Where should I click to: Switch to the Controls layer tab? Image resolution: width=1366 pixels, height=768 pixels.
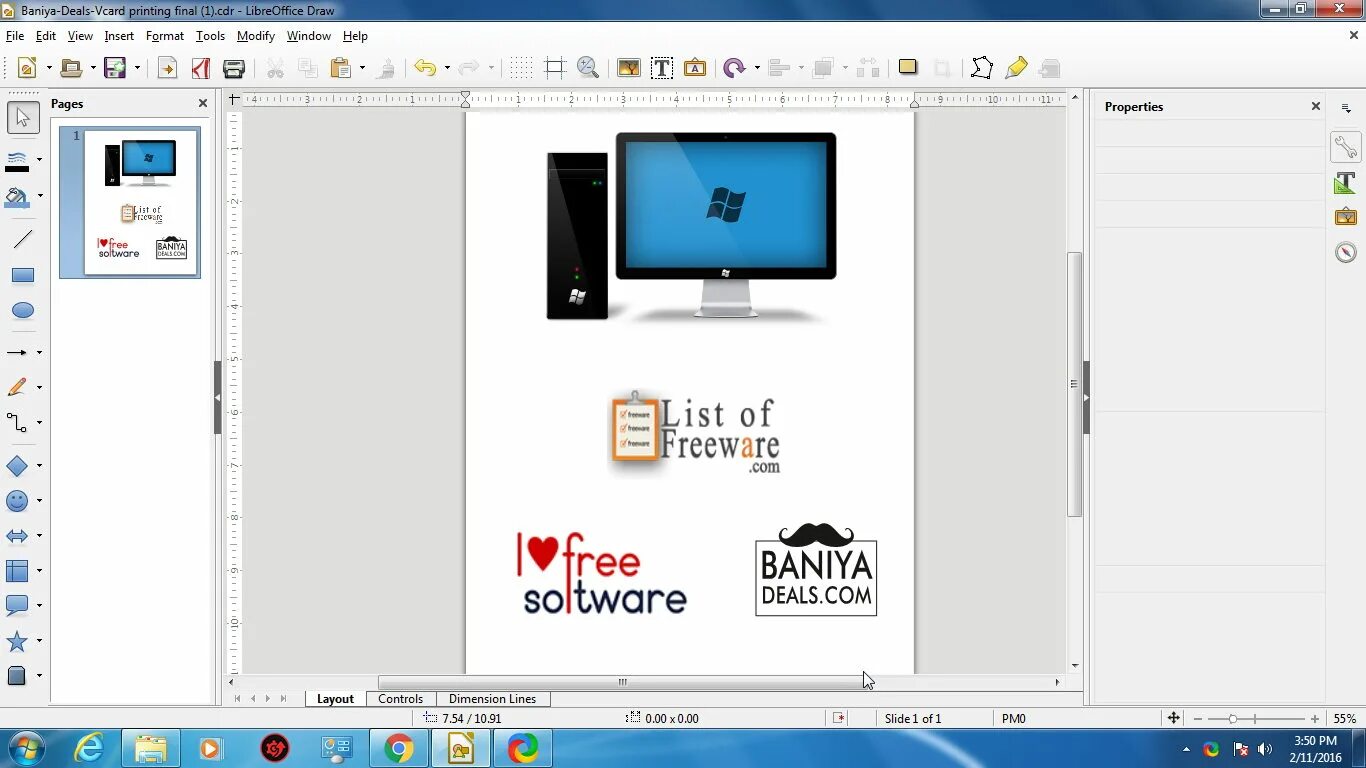click(x=401, y=699)
